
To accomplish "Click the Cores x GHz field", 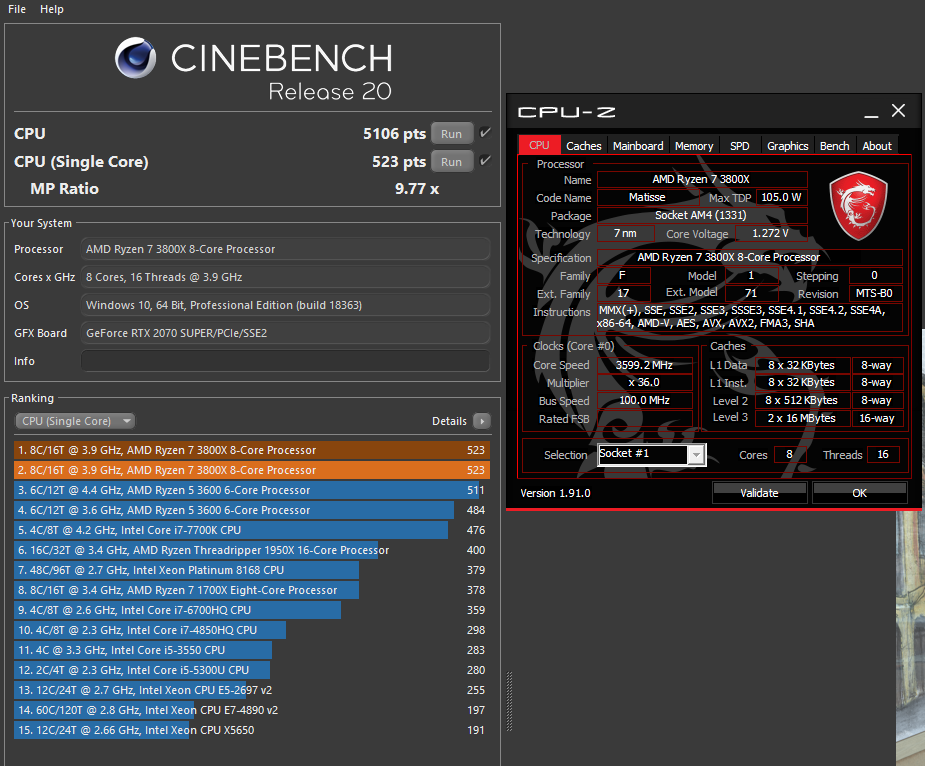I will pos(286,277).
